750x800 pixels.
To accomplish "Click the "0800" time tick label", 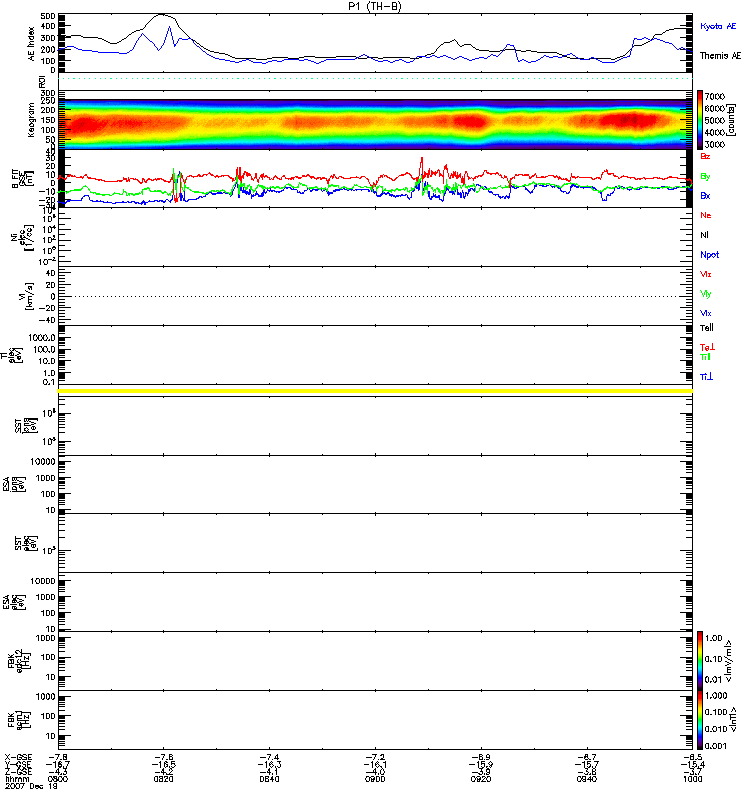I will (x=58, y=779).
